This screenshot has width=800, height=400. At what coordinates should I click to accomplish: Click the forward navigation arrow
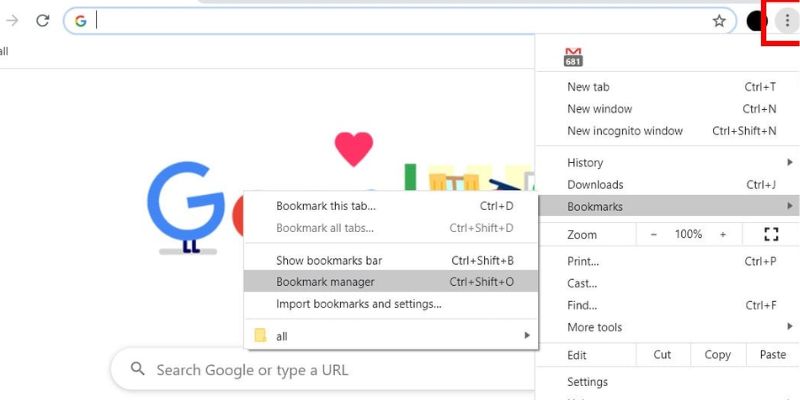coord(12,20)
